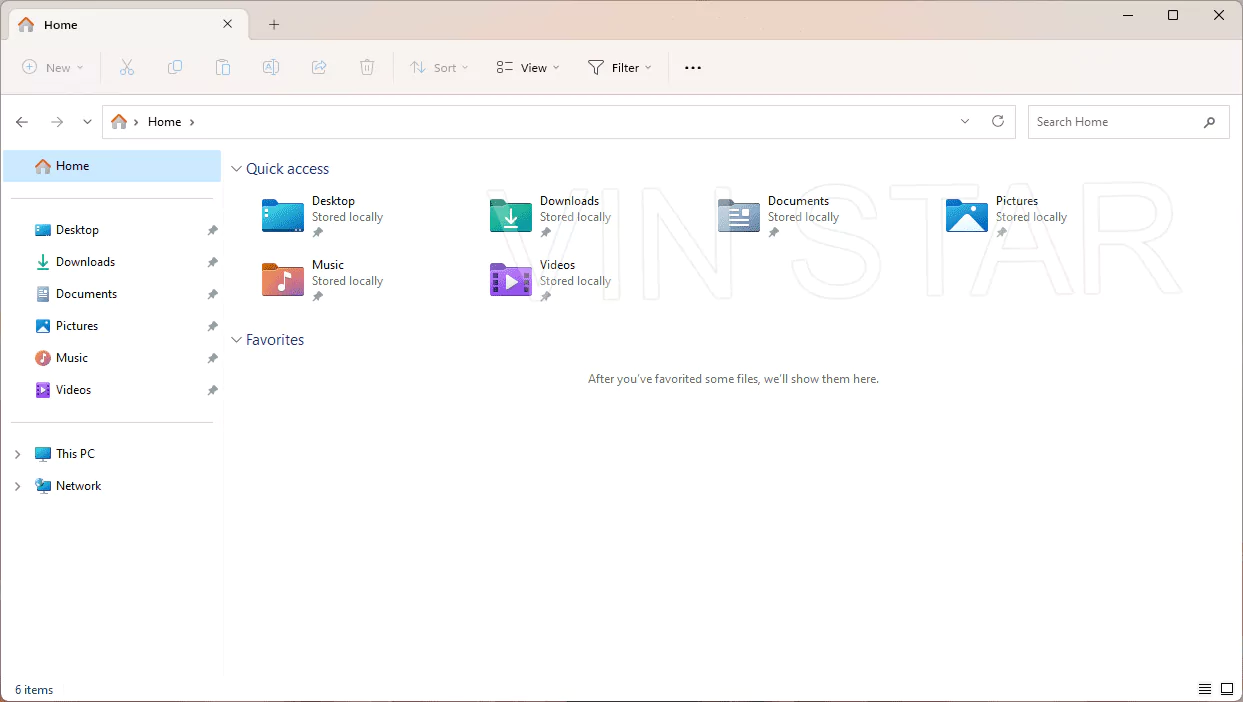Click the Rename icon in toolbar
1243x702 pixels.
pos(271,68)
